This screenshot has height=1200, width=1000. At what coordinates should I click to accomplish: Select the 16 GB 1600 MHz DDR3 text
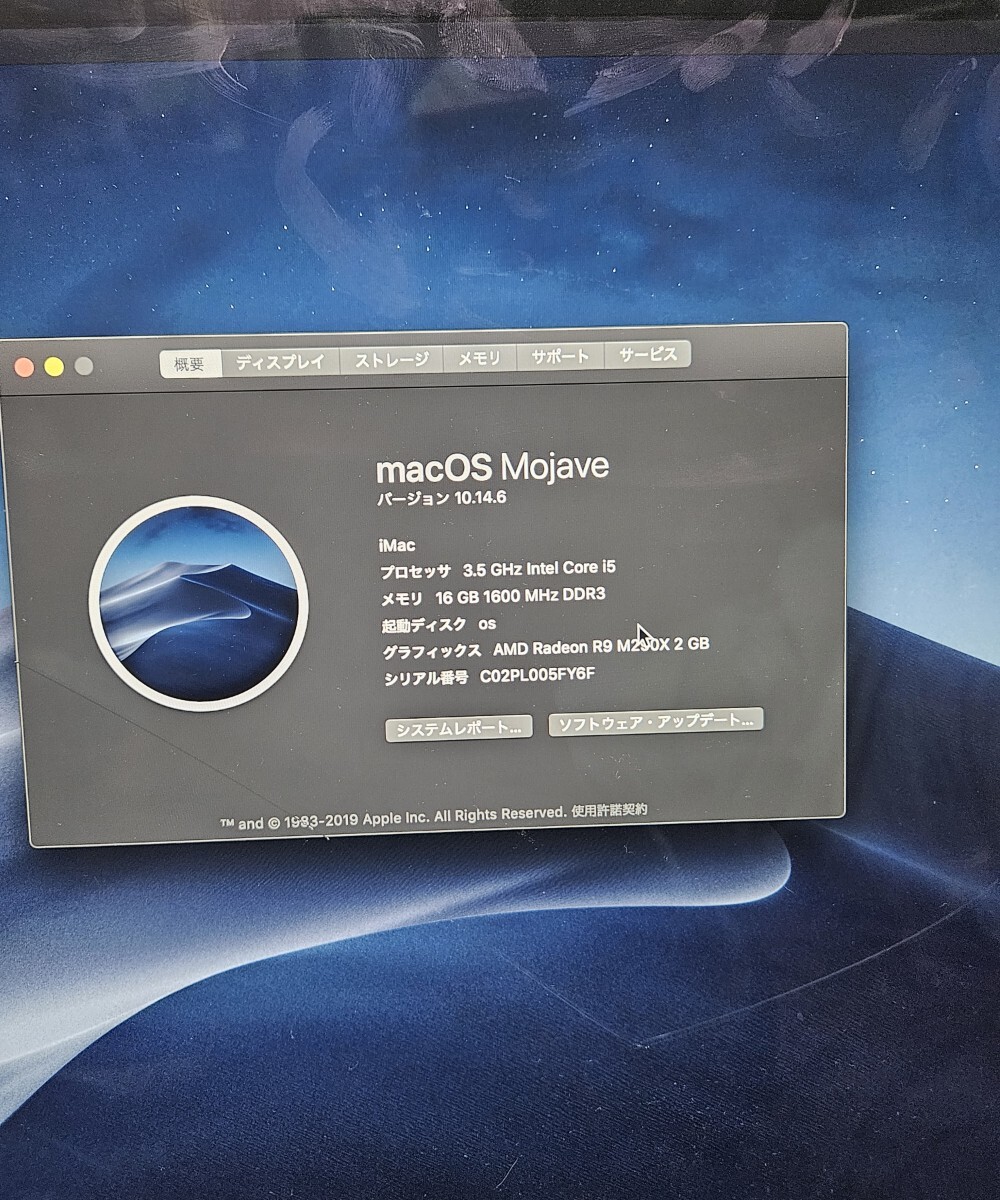tap(520, 596)
